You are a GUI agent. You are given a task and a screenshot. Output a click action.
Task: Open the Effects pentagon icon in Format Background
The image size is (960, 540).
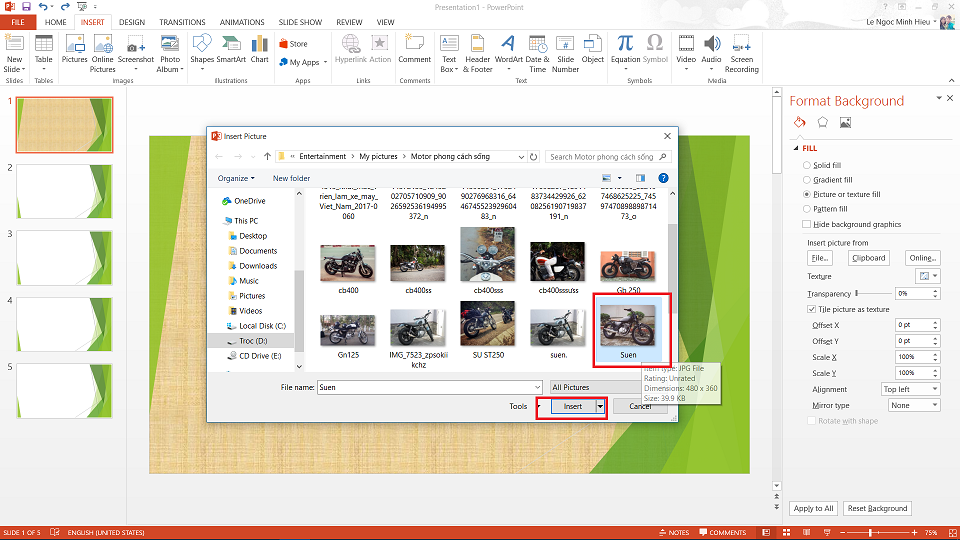click(822, 122)
